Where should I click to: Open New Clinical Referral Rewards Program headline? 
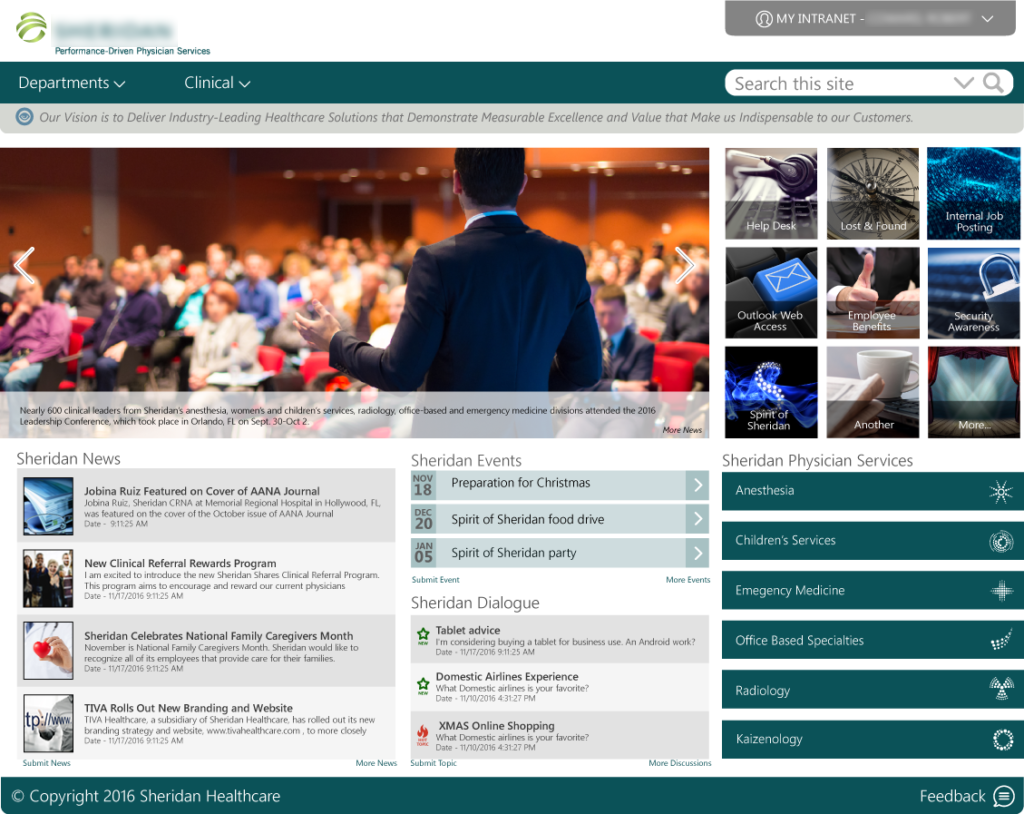coord(180,563)
